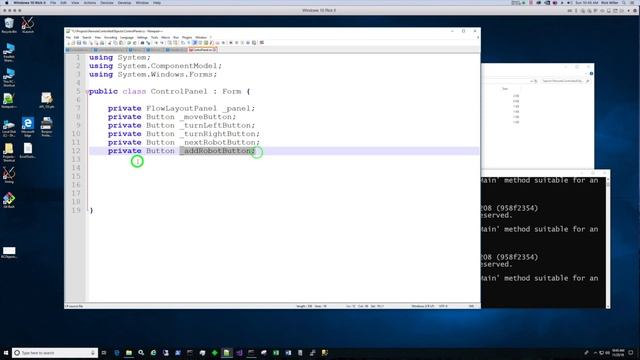Open the Settings menu
This screenshot has width=640, height=360.
(142, 37)
